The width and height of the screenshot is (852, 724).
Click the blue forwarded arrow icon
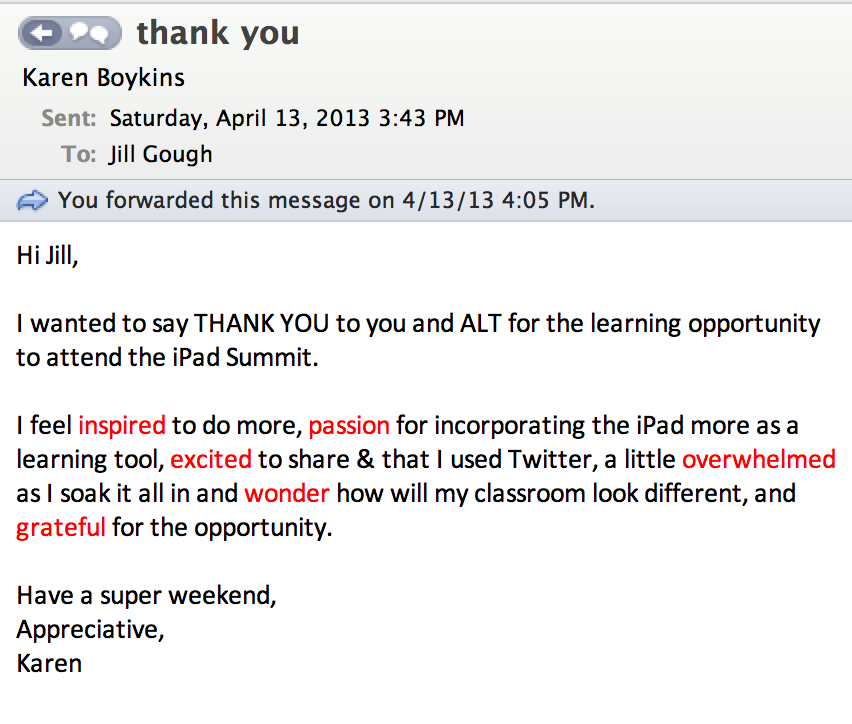click(x=33, y=201)
